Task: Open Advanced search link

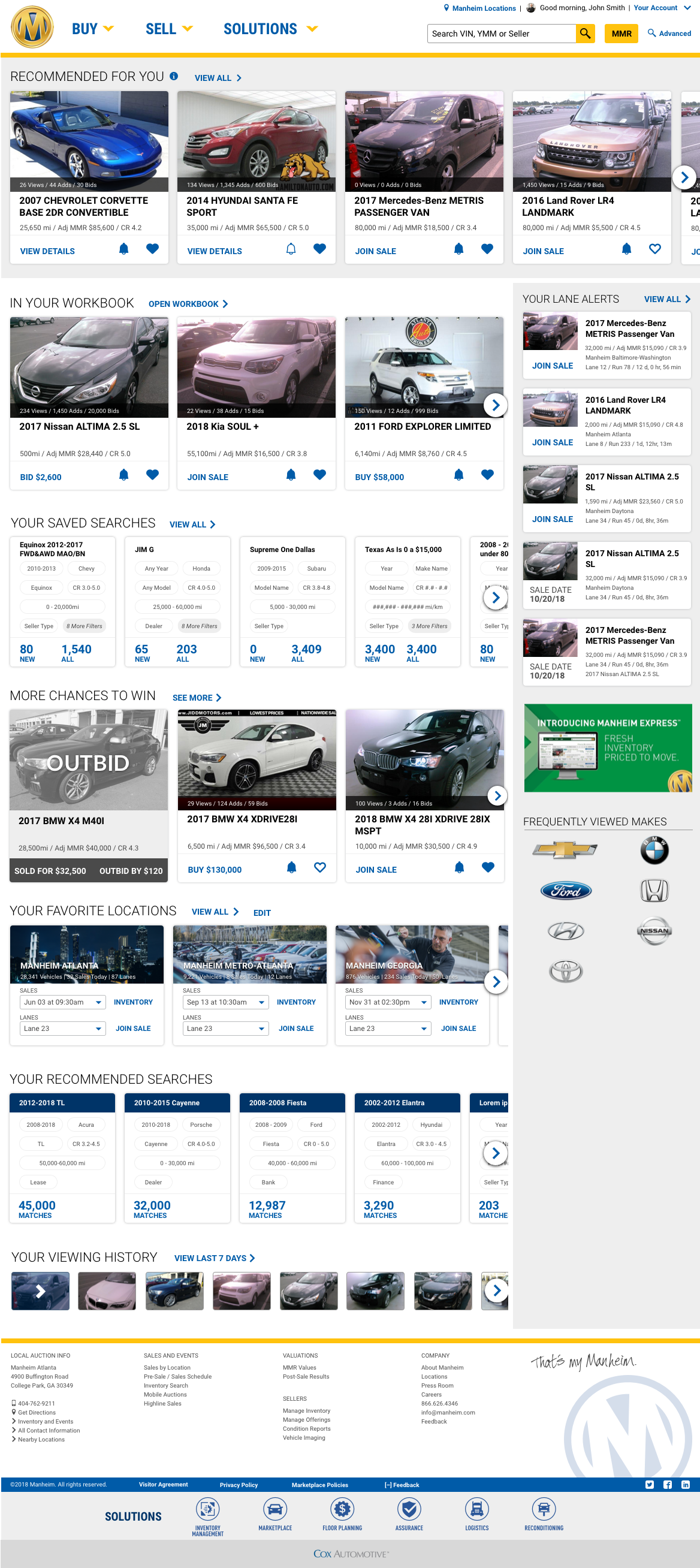Action: click(669, 34)
